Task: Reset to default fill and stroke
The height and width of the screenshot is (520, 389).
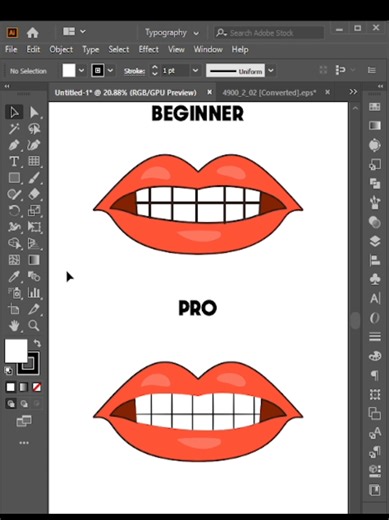Action: 9,371
